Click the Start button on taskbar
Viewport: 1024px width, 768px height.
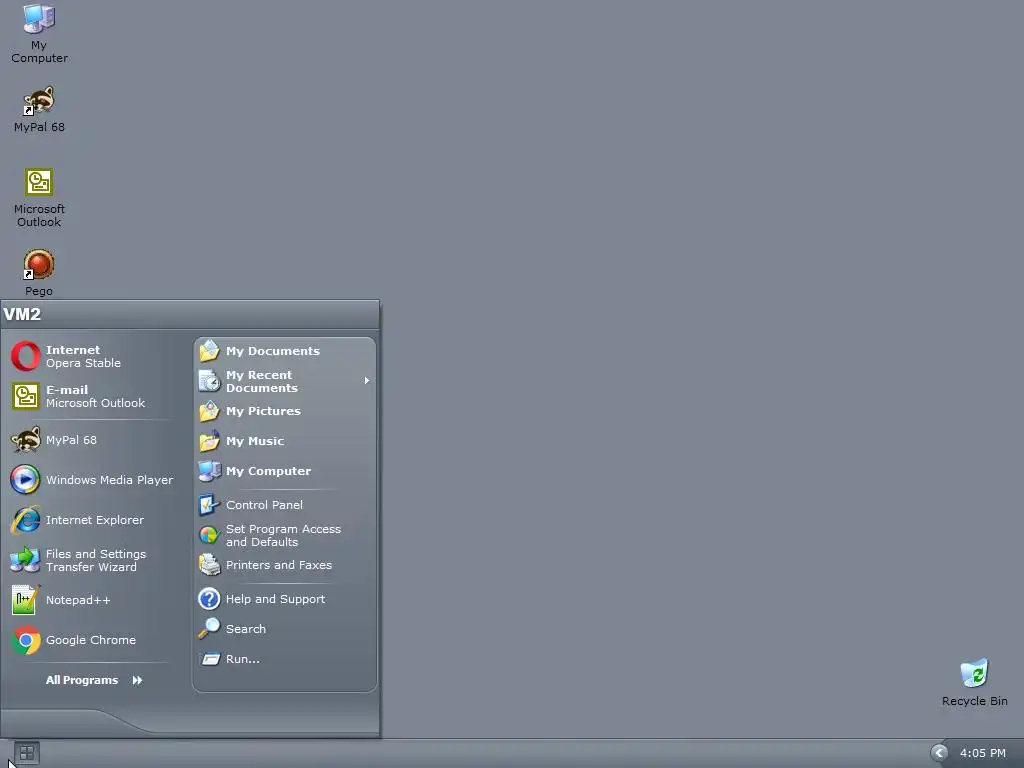tap(27, 754)
